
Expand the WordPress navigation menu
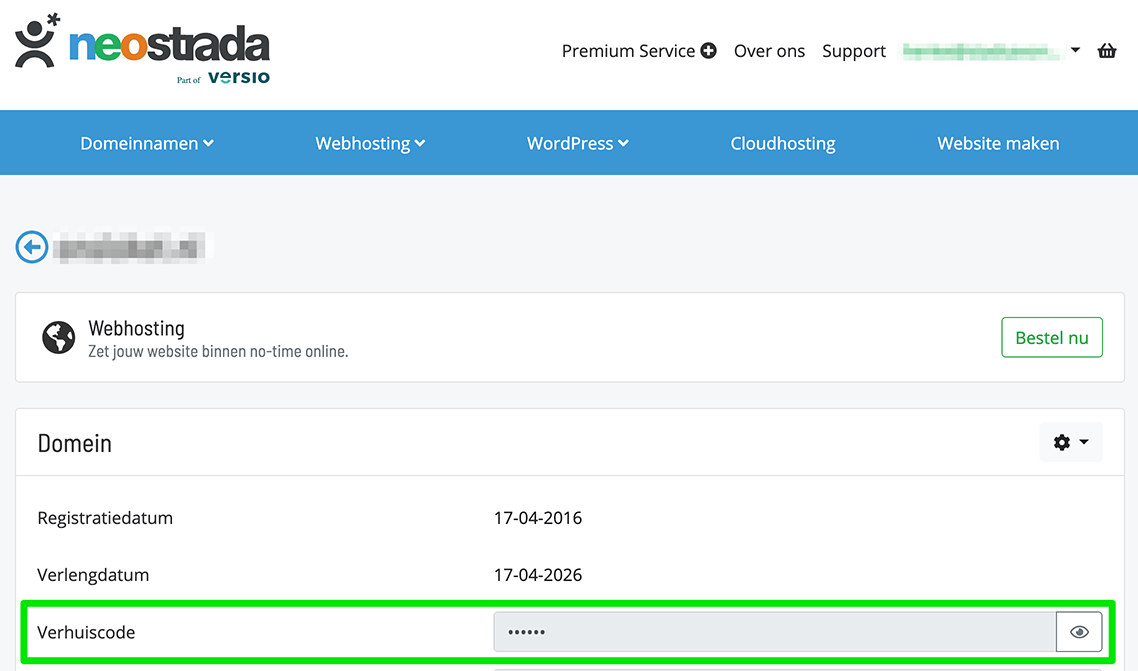pyautogui.click(x=577, y=143)
